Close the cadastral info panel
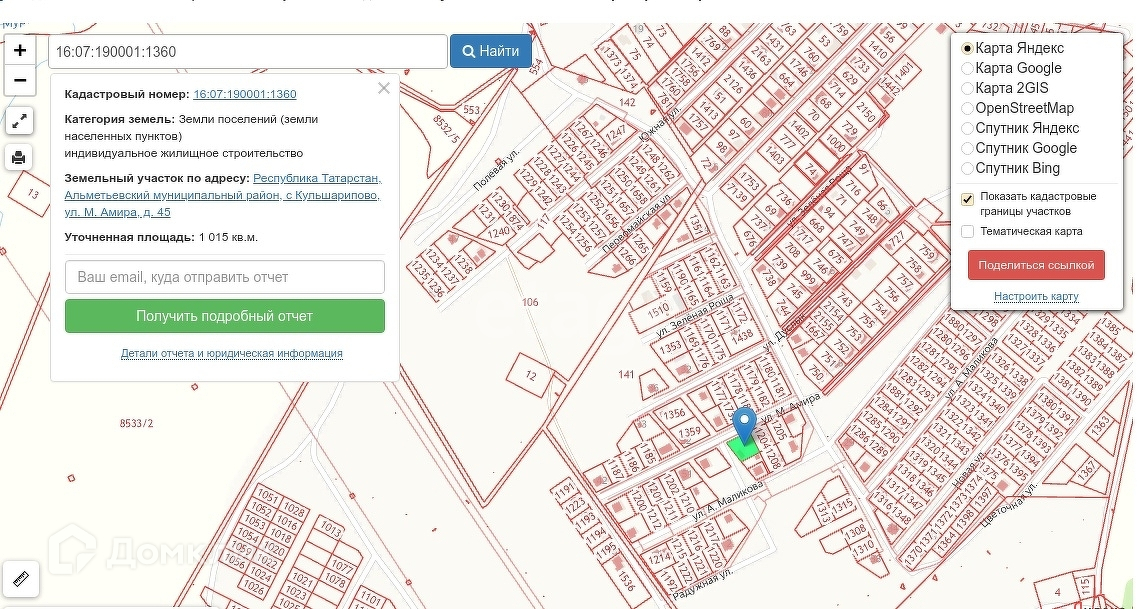The height and width of the screenshot is (609, 1139). [x=384, y=88]
